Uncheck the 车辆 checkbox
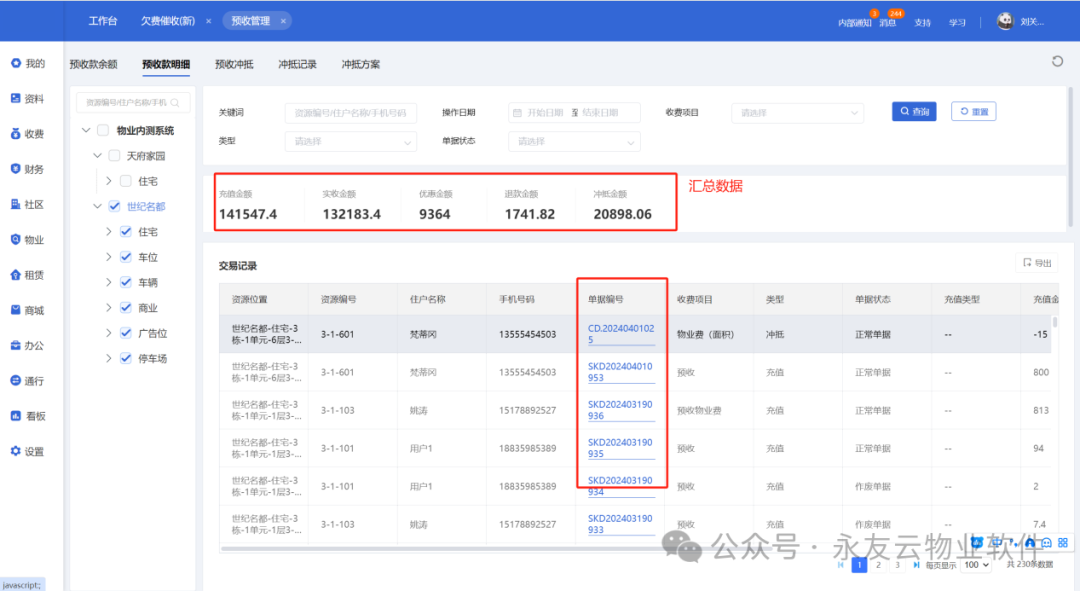 pyautogui.click(x=125, y=282)
